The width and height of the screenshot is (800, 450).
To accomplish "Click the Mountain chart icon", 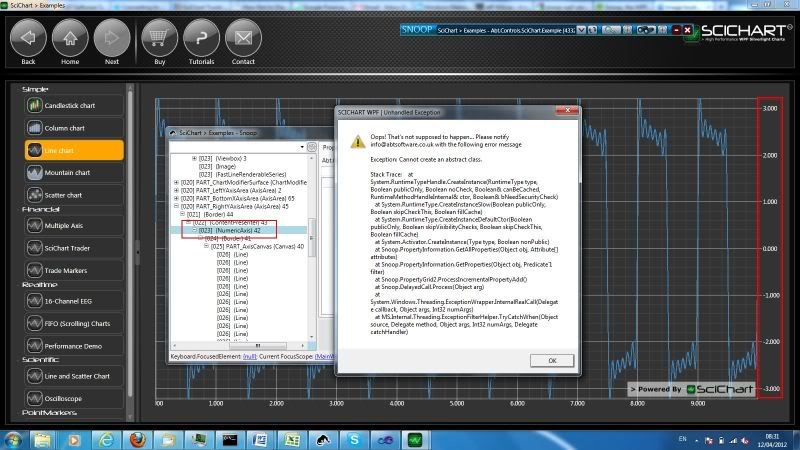I will click(x=35, y=173).
